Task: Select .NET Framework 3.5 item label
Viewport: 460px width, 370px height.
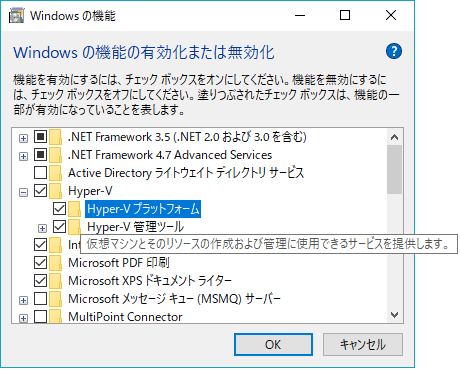Action: tap(187, 137)
